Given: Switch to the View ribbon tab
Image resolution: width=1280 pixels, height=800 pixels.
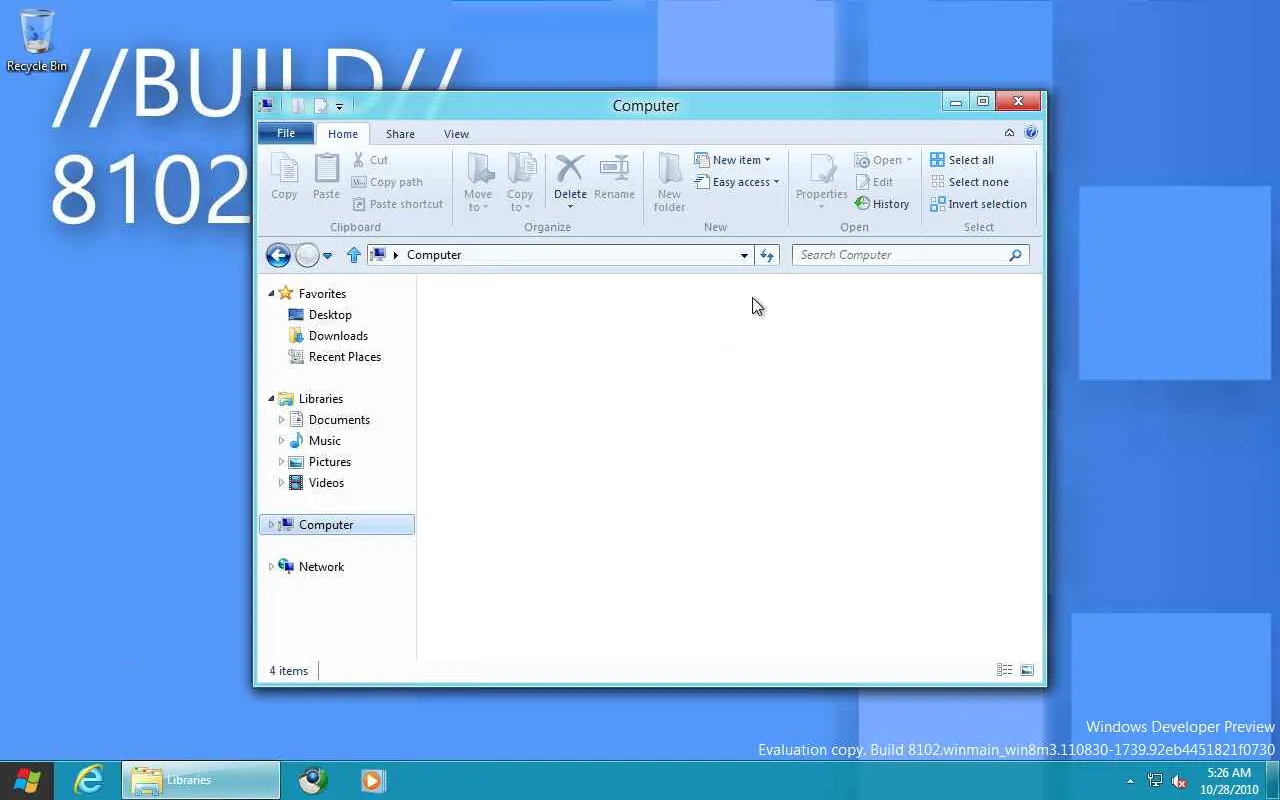Looking at the screenshot, I should [456, 134].
